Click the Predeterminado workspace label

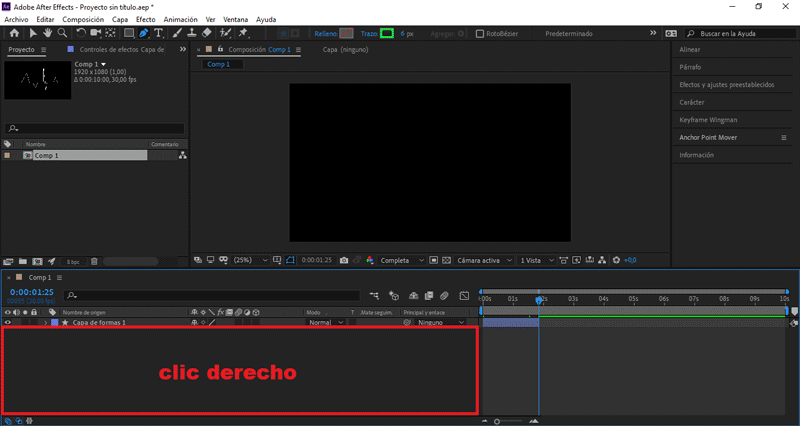569,34
